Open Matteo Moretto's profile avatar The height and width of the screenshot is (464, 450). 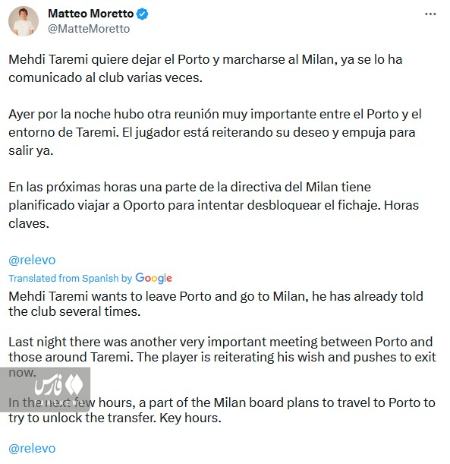tap(23, 21)
